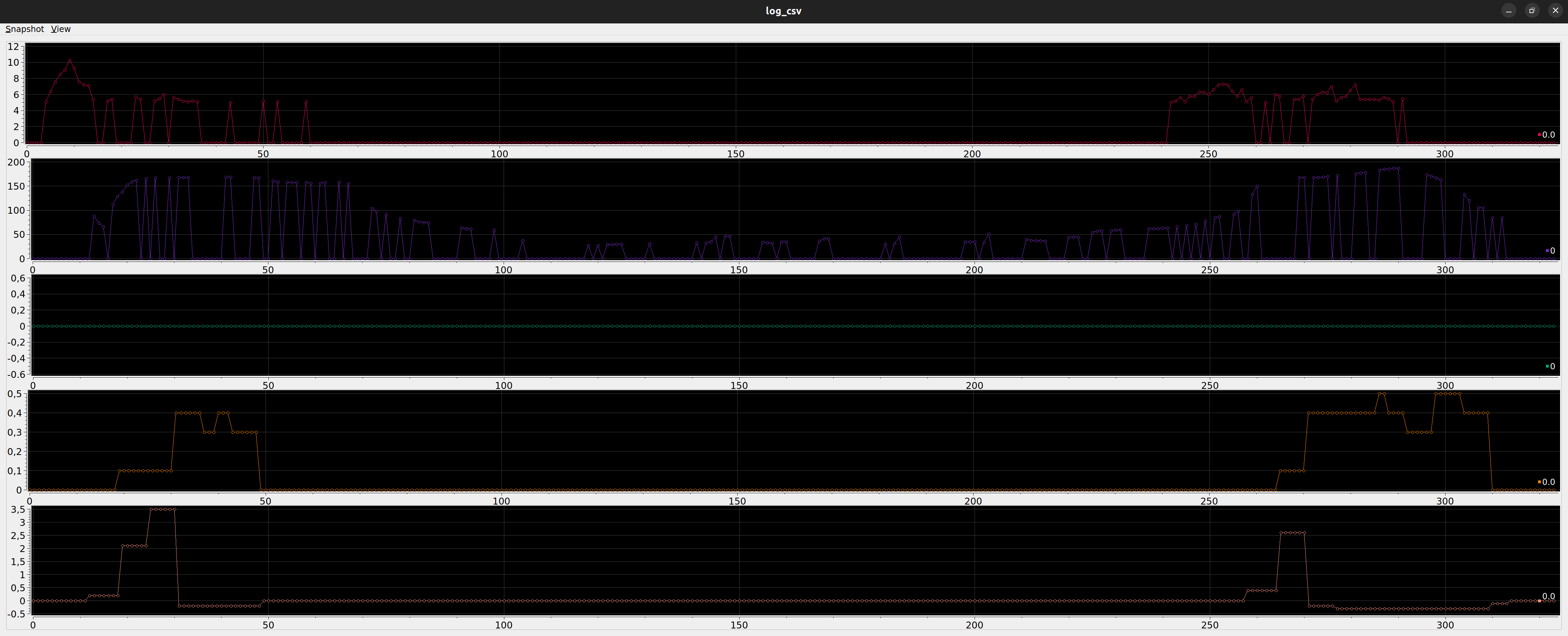Click the green legend marker in third plot
1568x636 pixels.
1547,366
